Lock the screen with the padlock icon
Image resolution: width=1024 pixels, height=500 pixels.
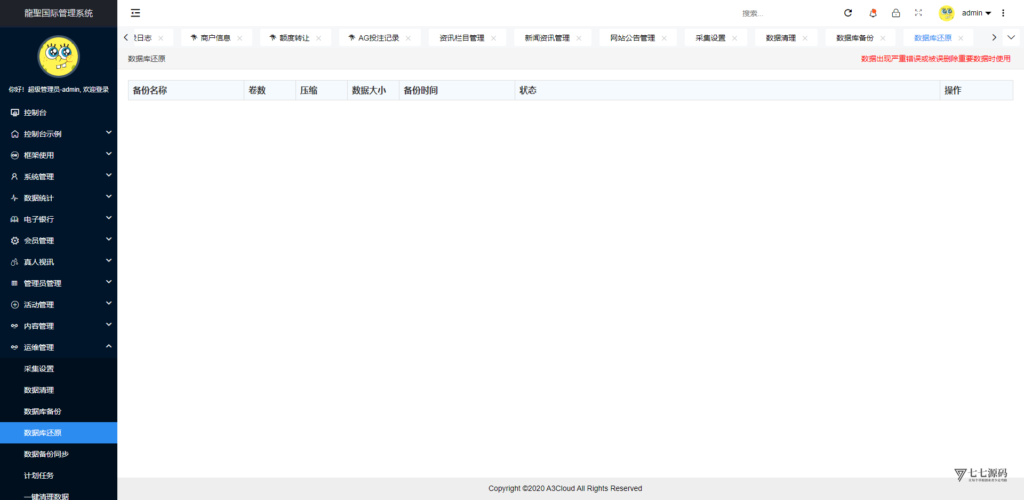point(896,13)
